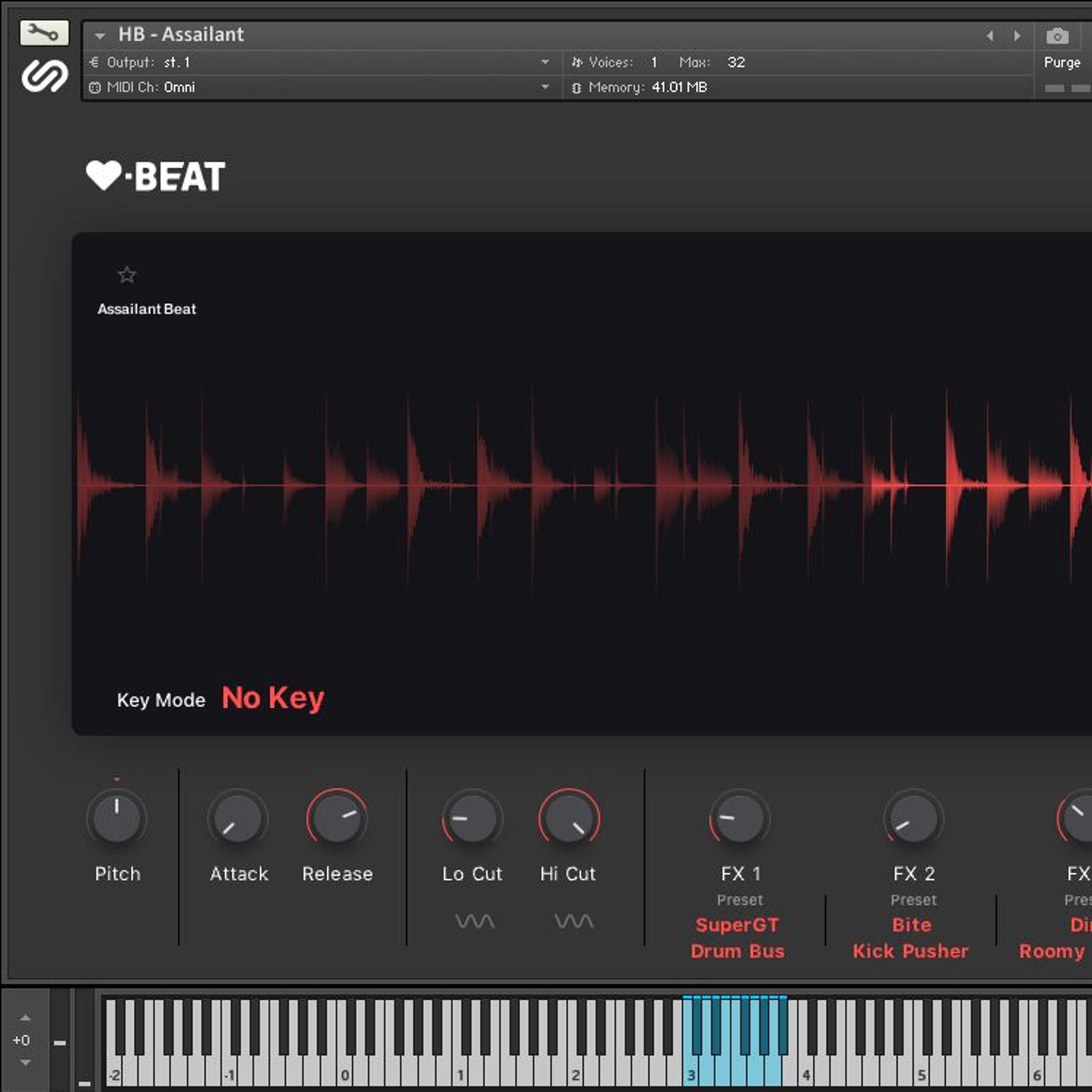
Task: Open the wrench instrument edit icon
Action: (x=44, y=33)
